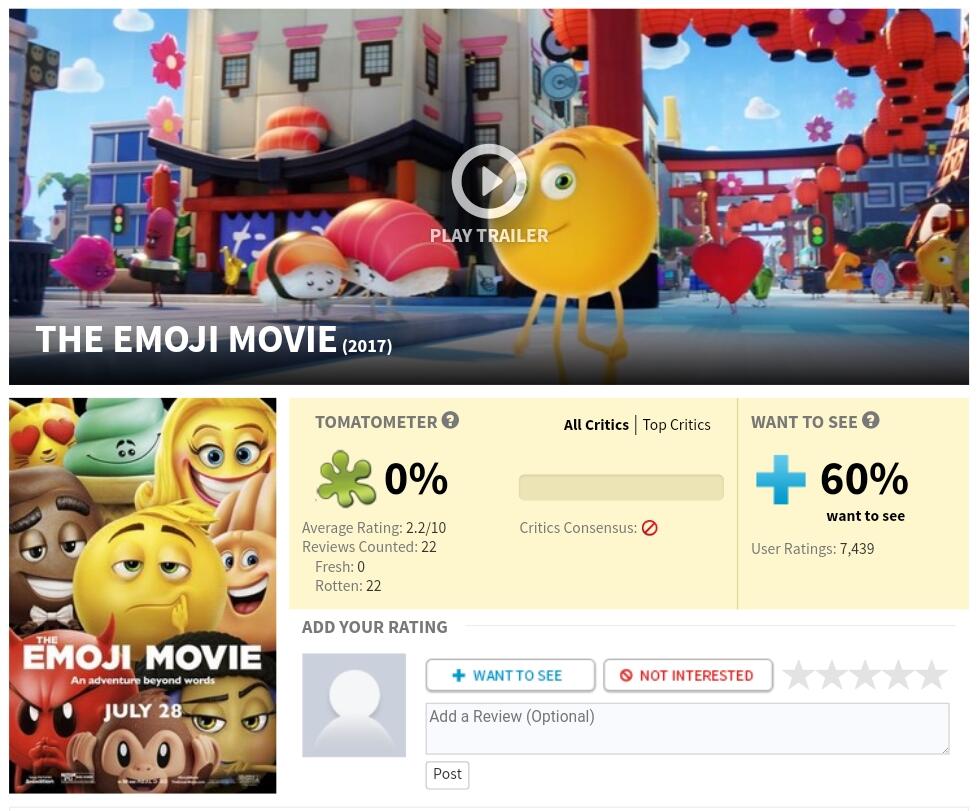Click the Tomatometer score progress bar
This screenshot has width=977, height=811.
[621, 487]
